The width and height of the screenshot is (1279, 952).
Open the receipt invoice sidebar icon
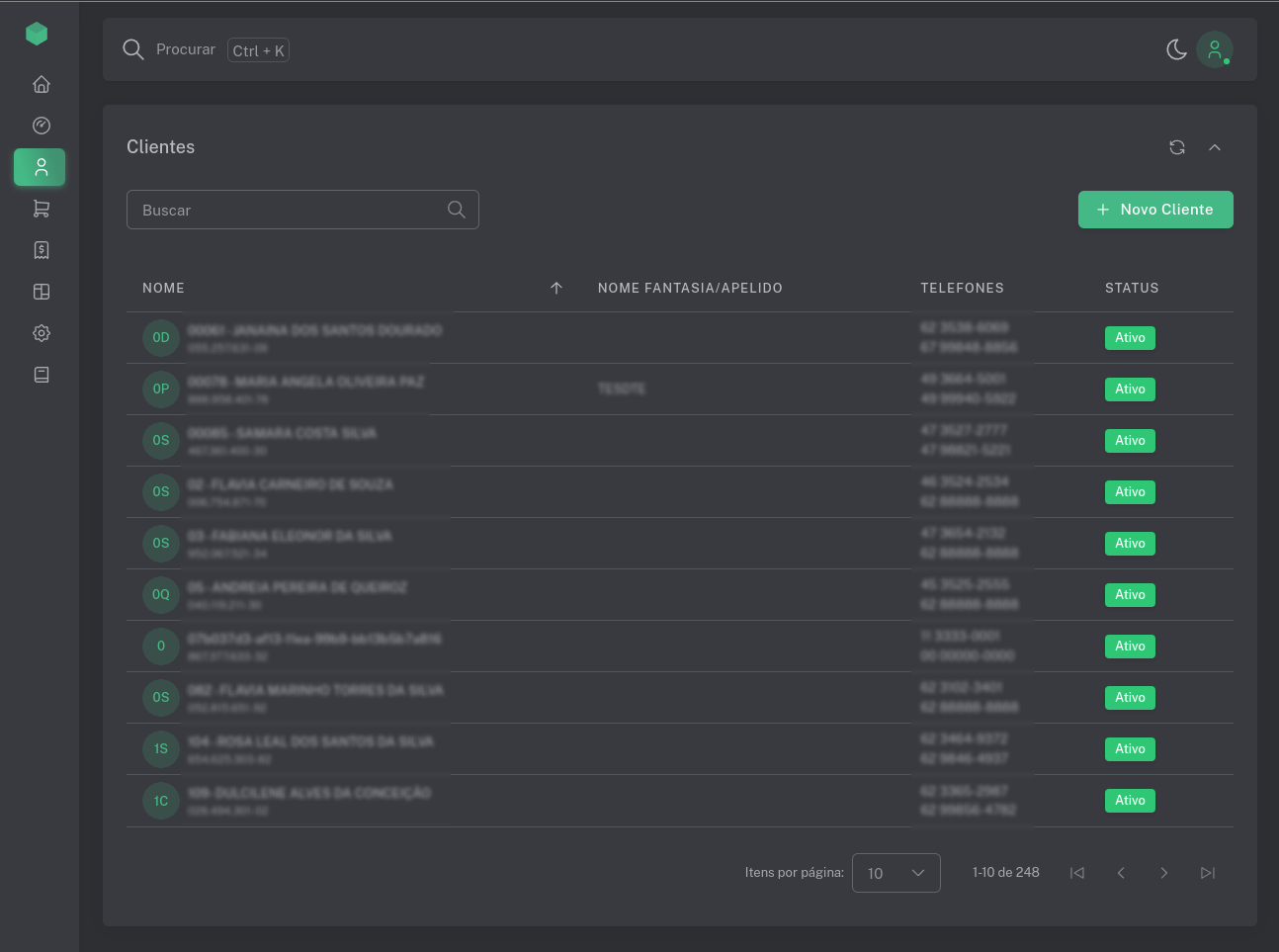(x=42, y=250)
